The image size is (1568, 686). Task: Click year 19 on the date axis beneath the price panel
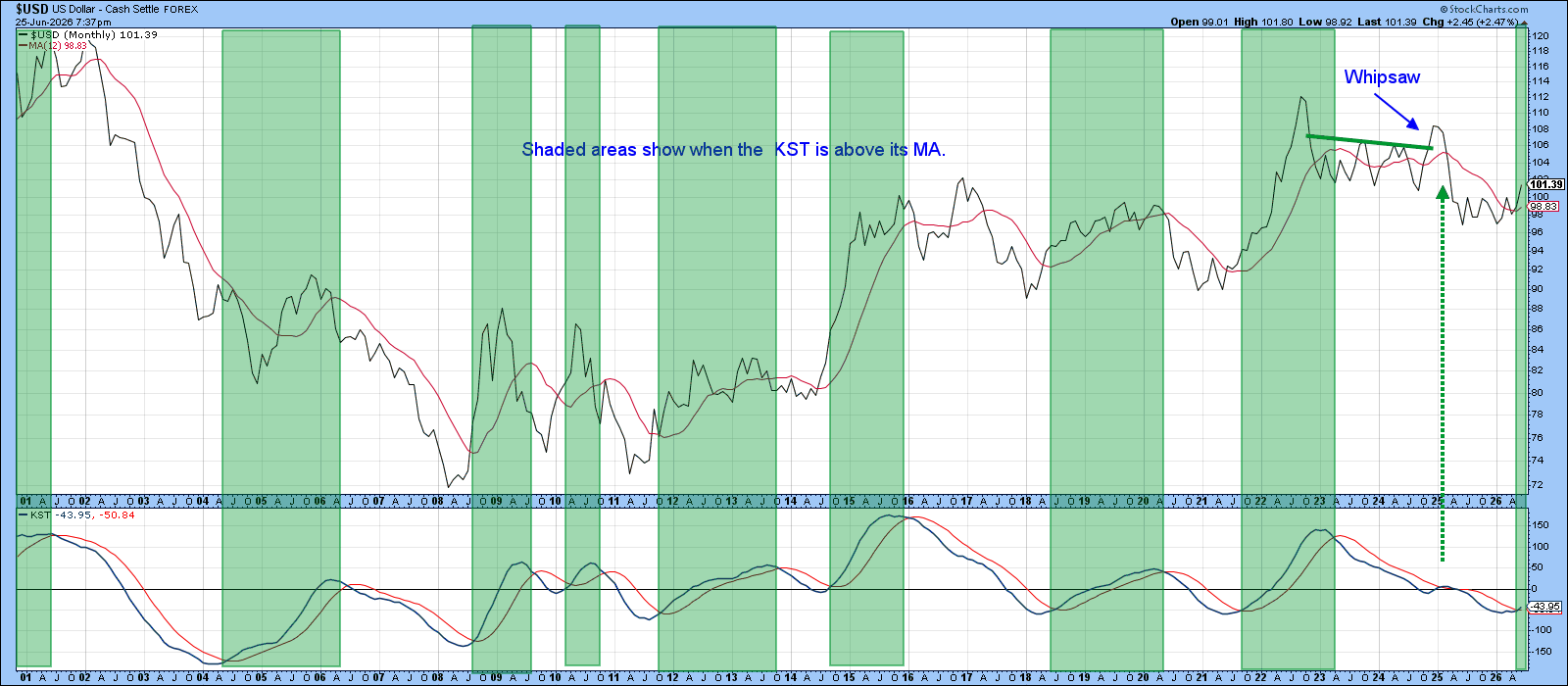coord(1085,501)
